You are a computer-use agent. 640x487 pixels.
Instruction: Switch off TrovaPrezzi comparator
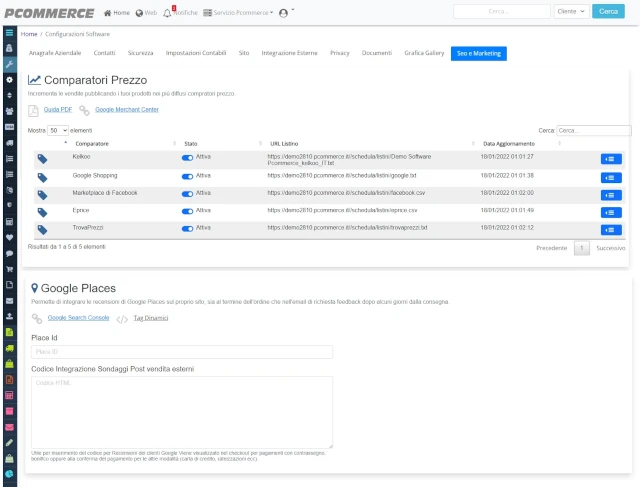coord(187,229)
